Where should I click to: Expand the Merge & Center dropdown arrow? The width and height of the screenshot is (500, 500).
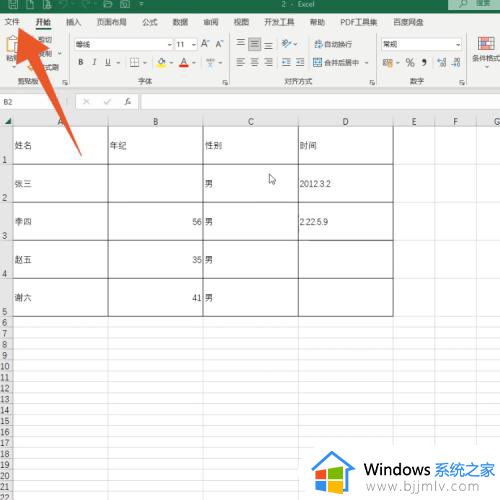[366, 63]
